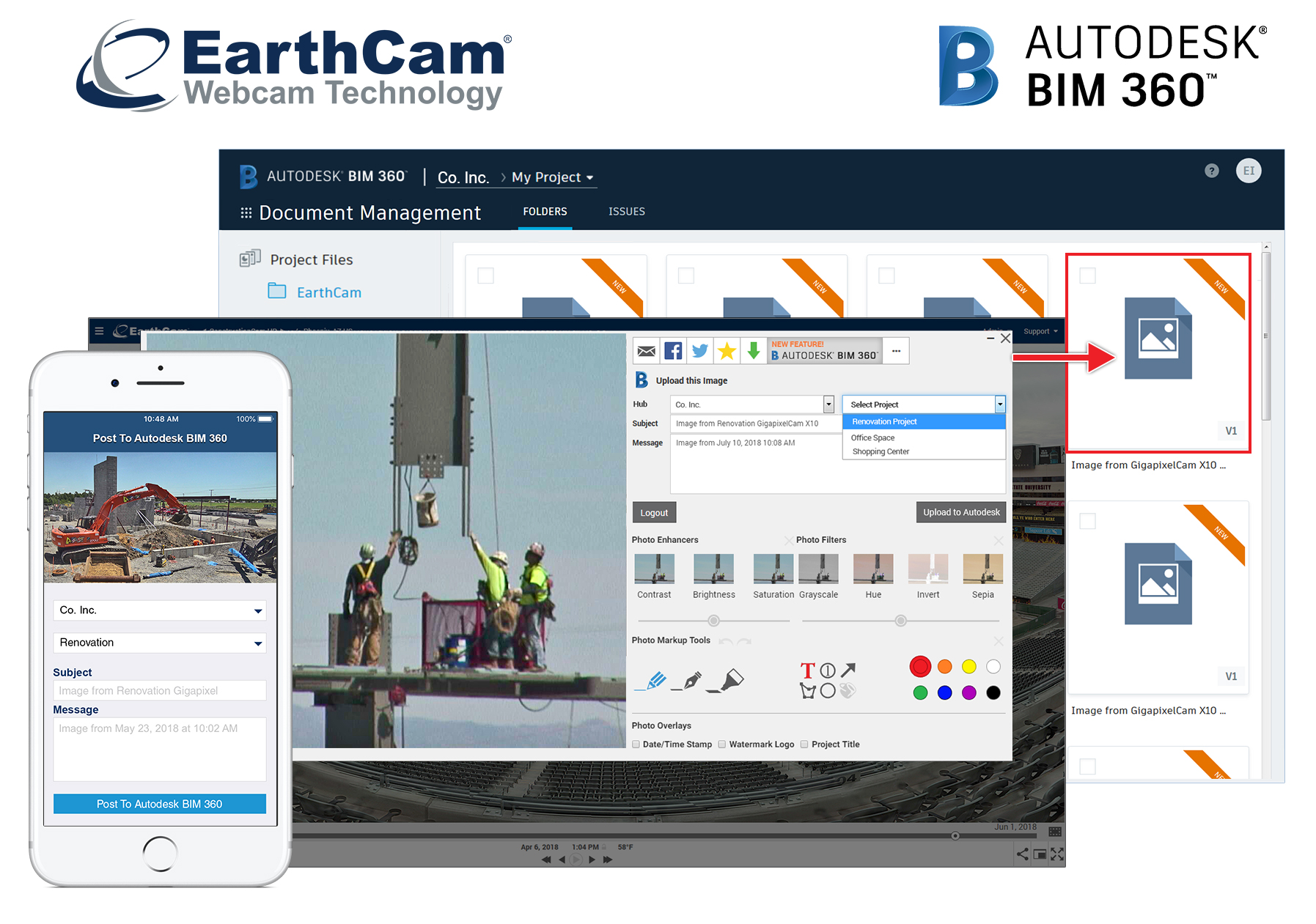Click the timeline position marker
This screenshot has width=1316, height=924.
(x=955, y=836)
